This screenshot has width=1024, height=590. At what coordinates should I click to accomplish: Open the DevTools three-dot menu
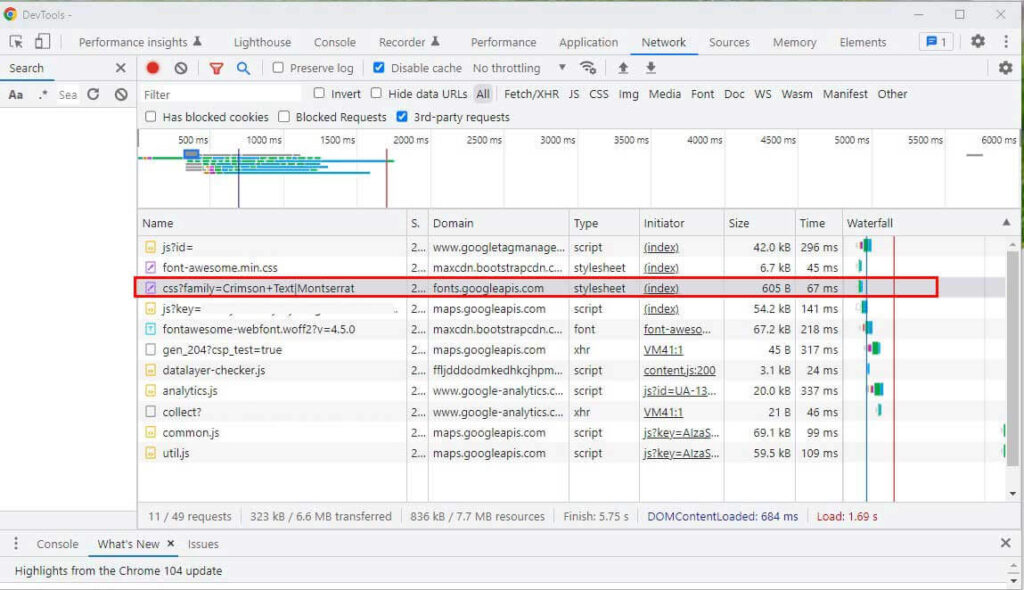click(x=1005, y=41)
